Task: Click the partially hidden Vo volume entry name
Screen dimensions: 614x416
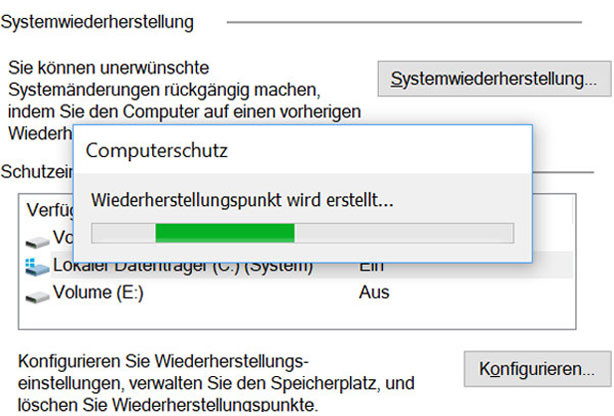Action: click(x=63, y=237)
